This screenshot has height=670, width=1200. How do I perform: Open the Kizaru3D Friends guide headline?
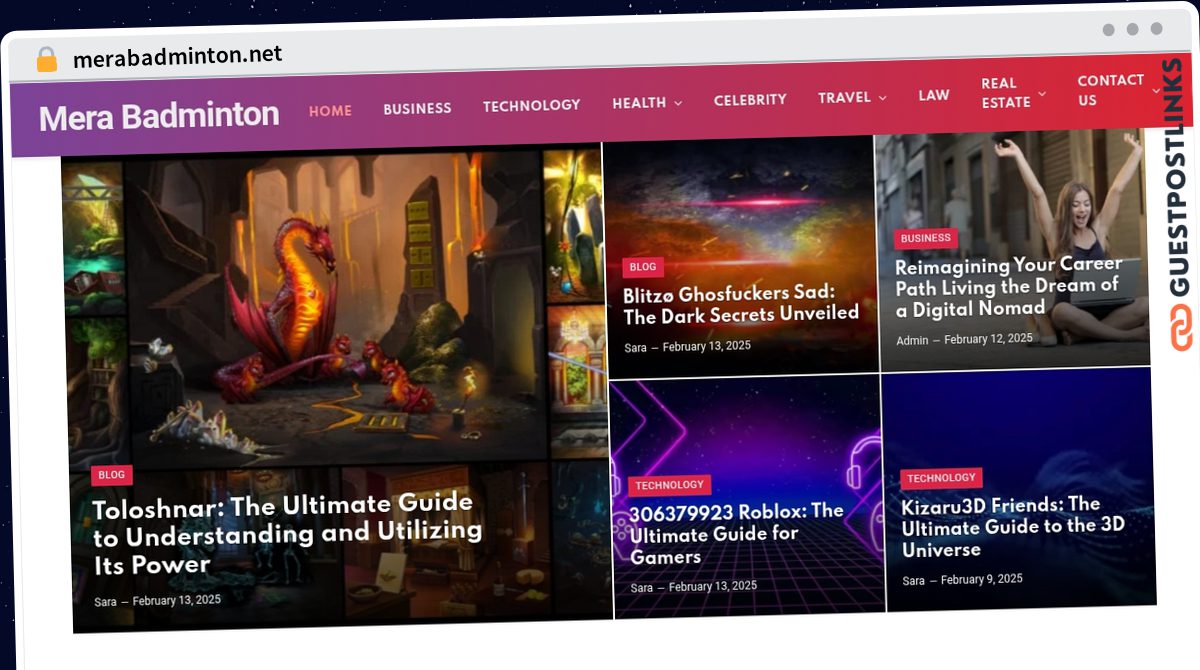(1012, 527)
